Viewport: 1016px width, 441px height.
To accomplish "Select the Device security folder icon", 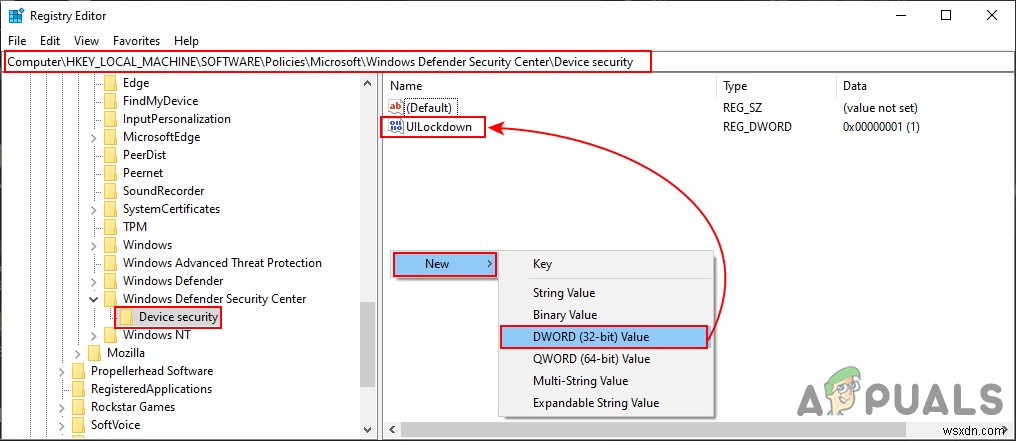I will [126, 317].
